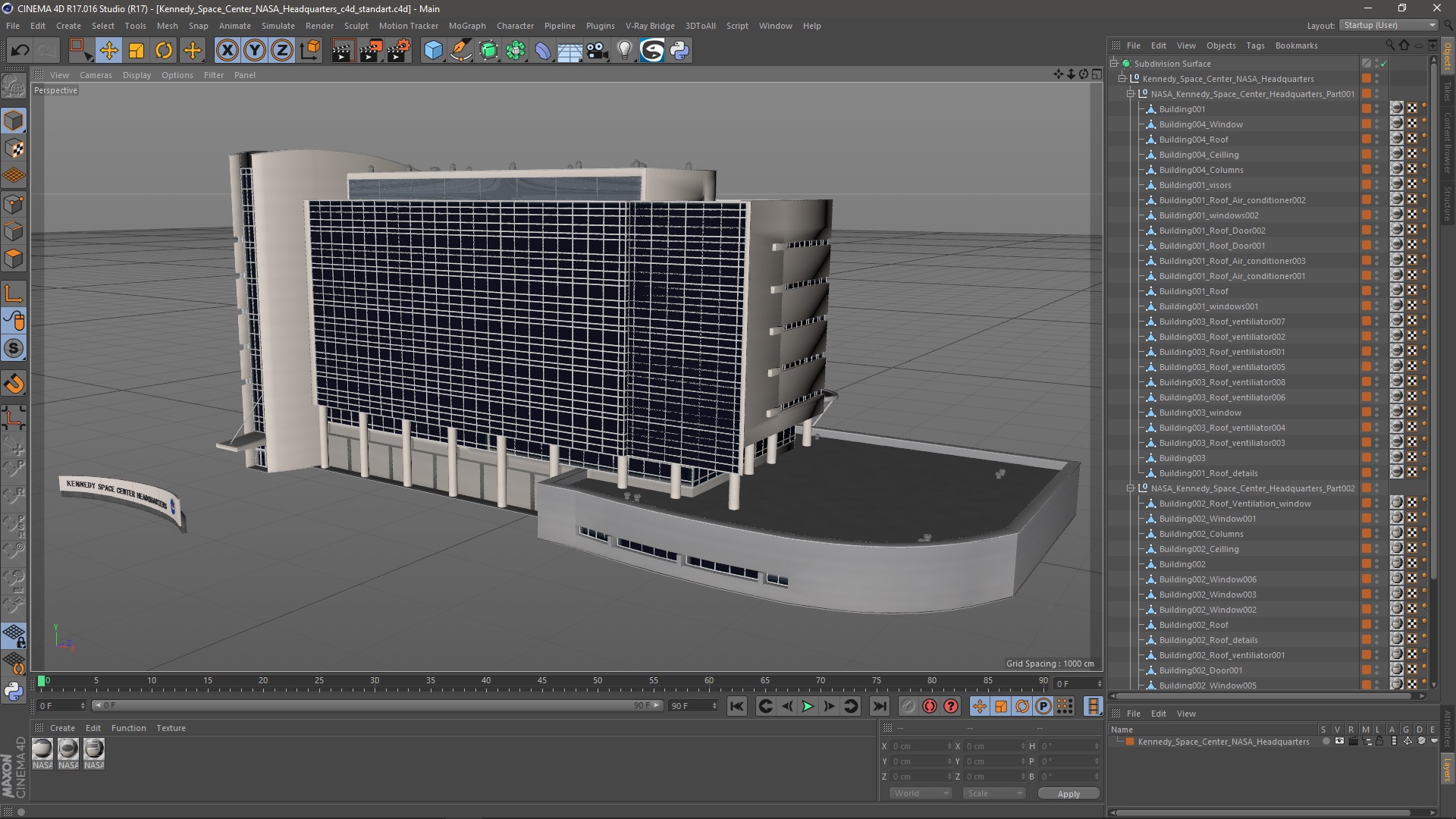Open the deformer bend icon

543,51
